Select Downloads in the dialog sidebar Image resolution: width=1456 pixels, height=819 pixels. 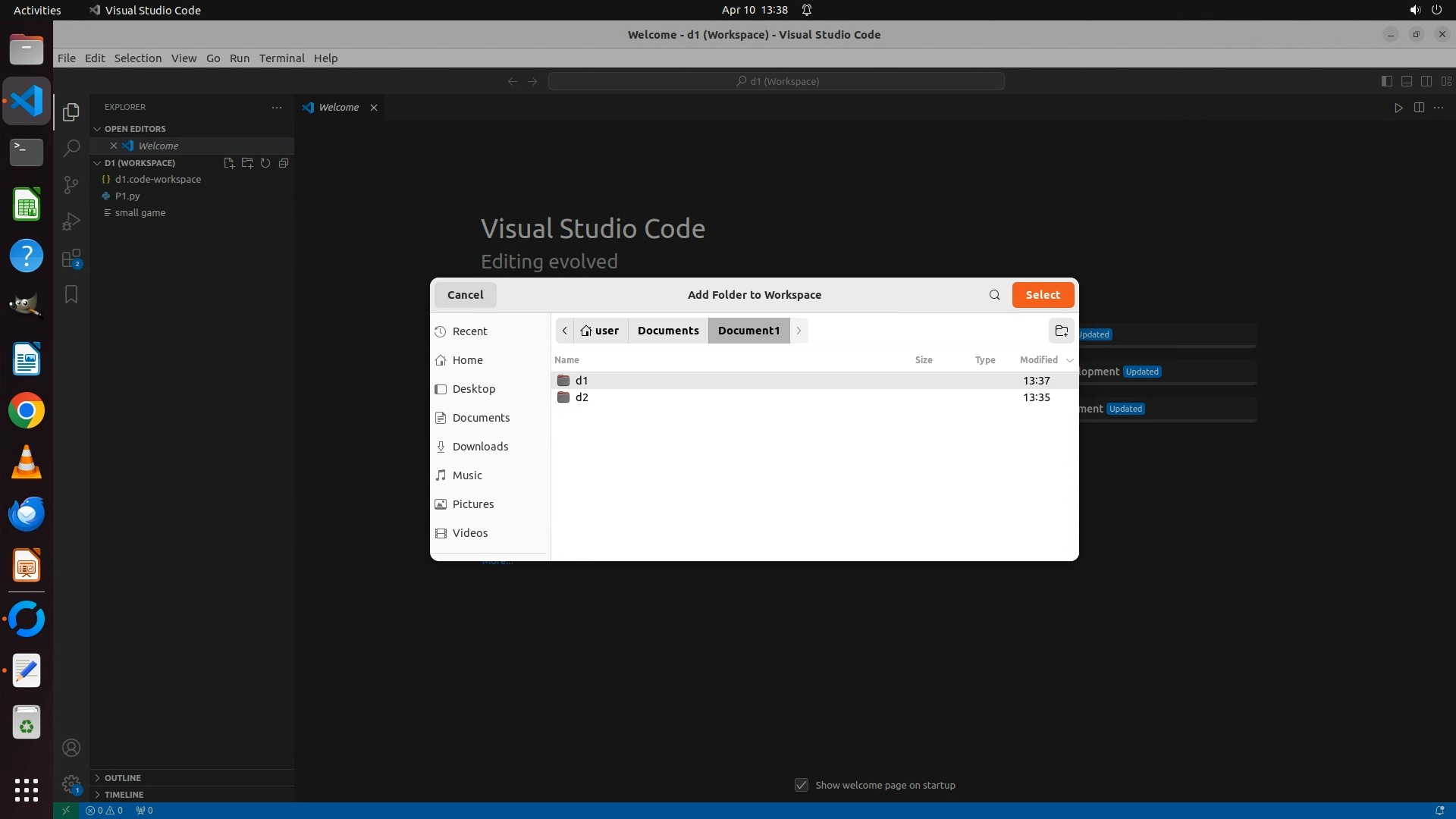[480, 447]
